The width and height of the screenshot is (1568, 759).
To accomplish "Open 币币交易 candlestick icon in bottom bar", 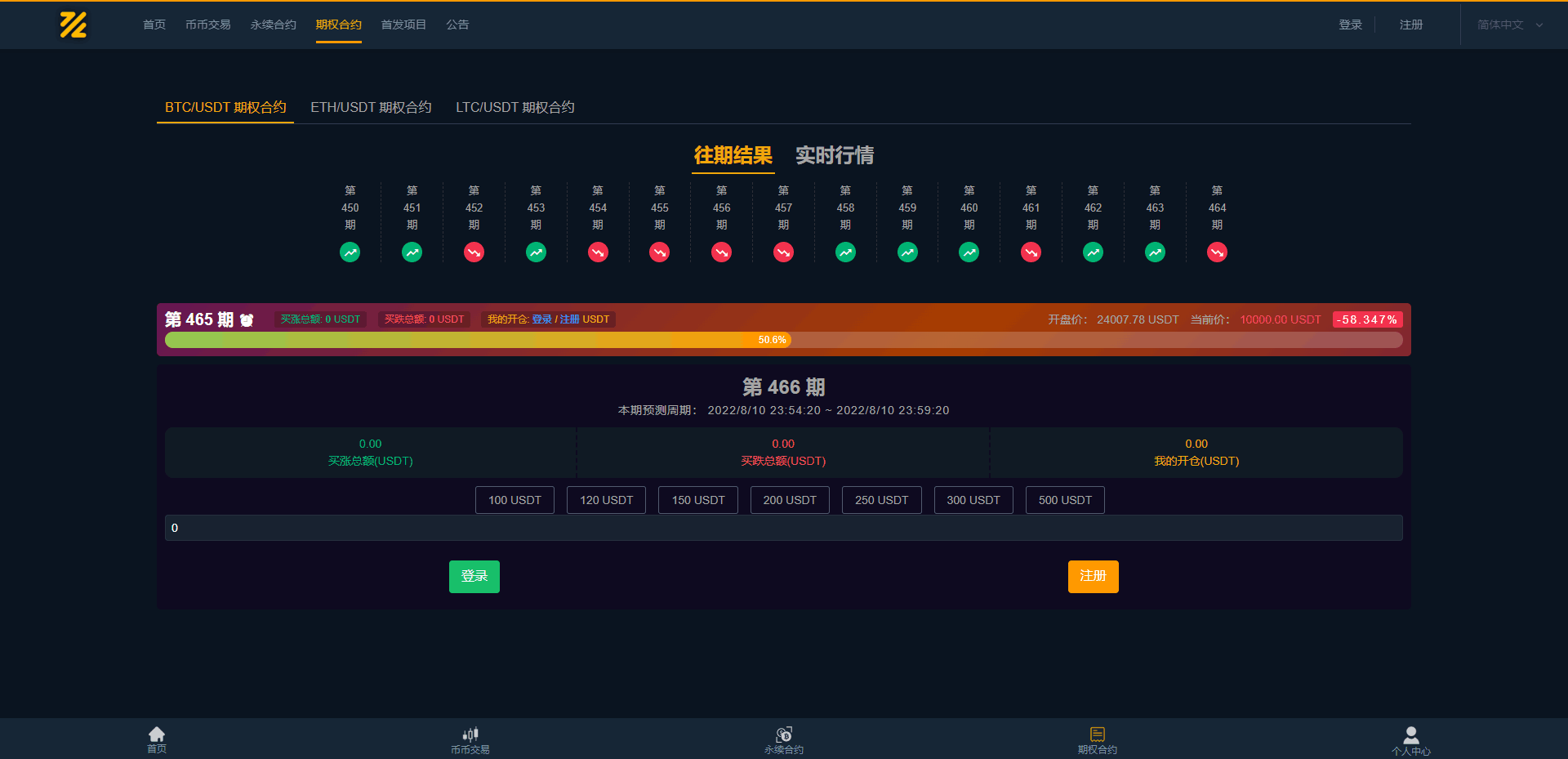I will [x=470, y=734].
